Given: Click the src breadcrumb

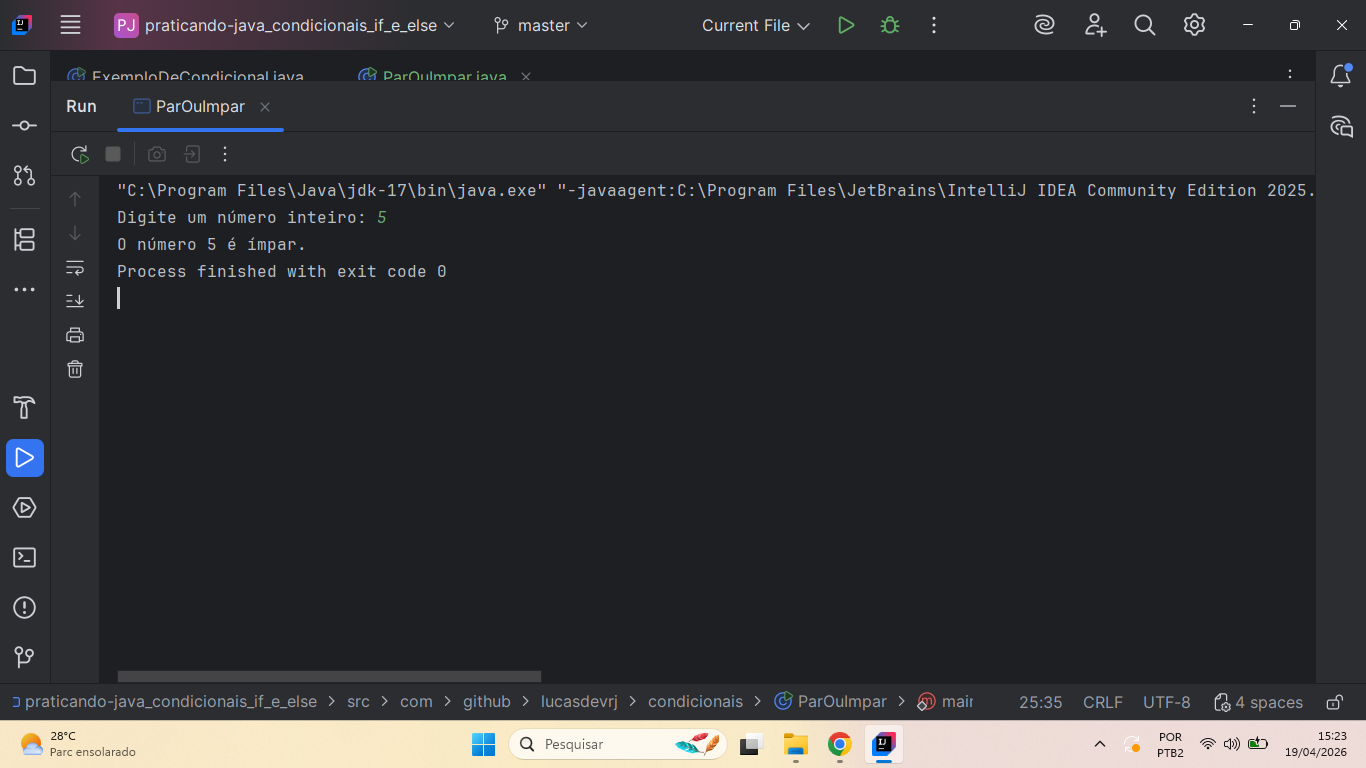Looking at the screenshot, I should tap(358, 702).
